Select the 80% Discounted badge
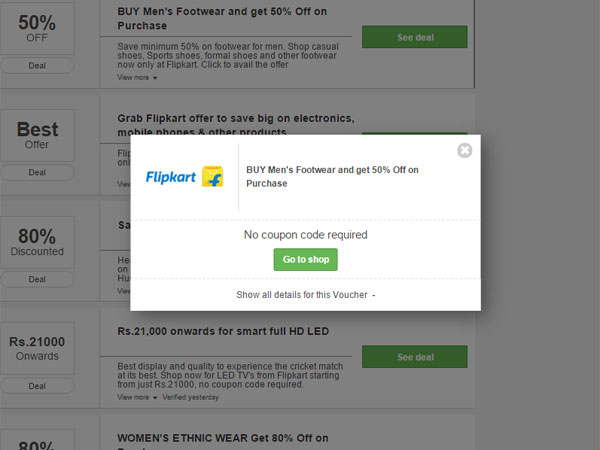600x450 pixels. 37,242
